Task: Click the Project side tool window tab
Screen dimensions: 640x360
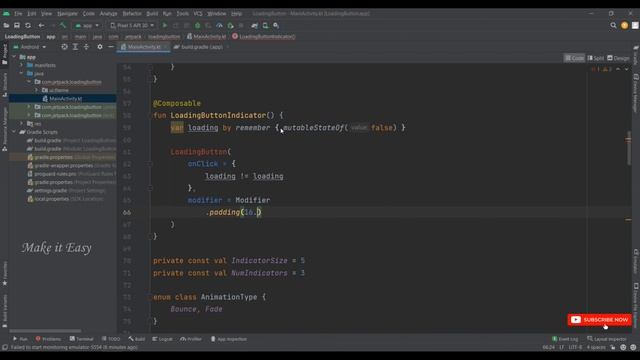Action: click(4, 55)
